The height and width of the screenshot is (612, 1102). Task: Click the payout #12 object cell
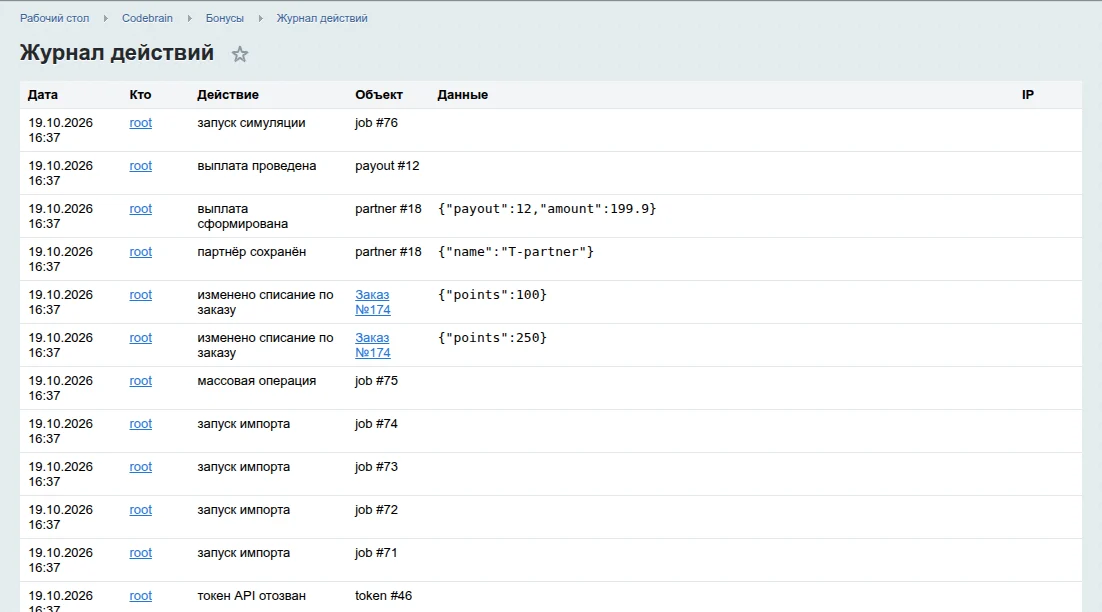387,166
